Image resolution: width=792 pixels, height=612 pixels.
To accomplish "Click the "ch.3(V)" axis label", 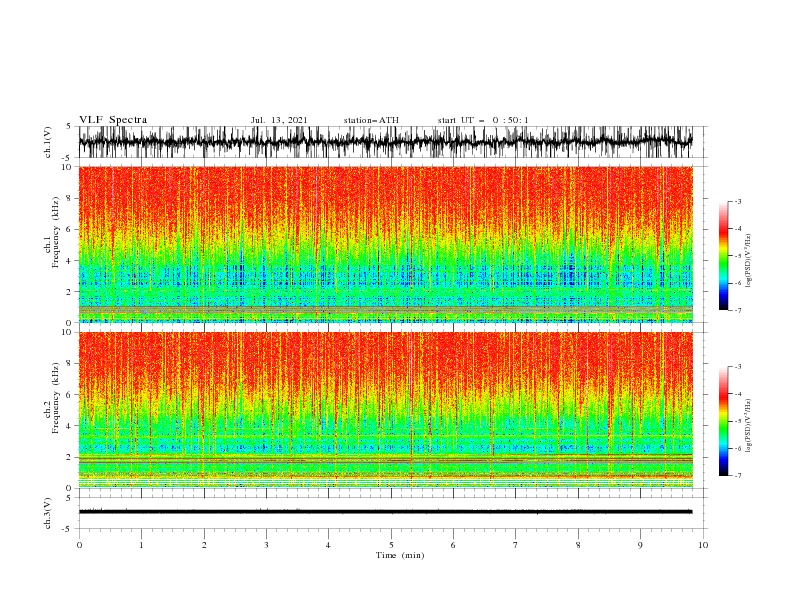I will [x=48, y=513].
